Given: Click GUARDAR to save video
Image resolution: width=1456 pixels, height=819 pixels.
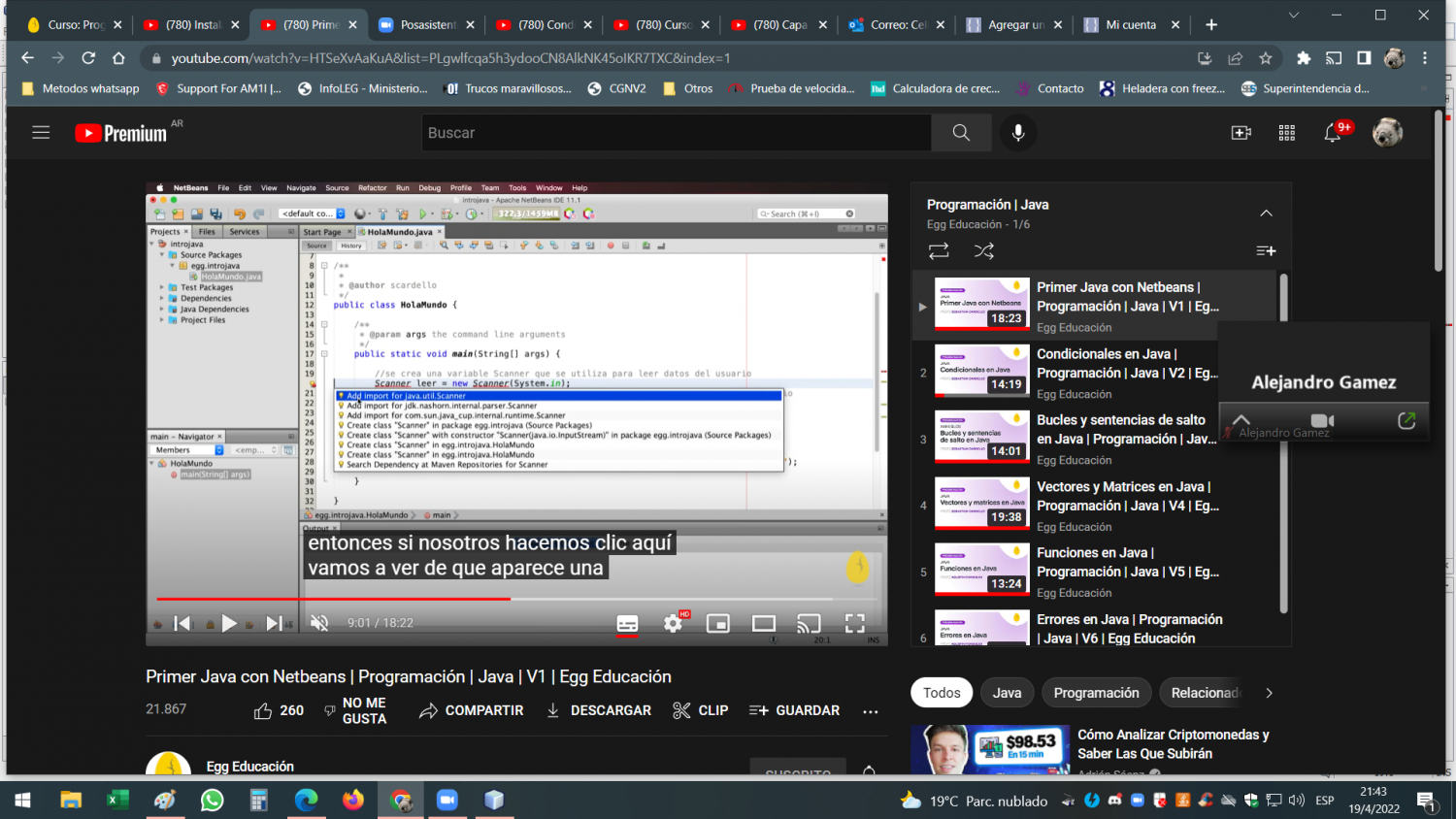Looking at the screenshot, I should point(795,710).
